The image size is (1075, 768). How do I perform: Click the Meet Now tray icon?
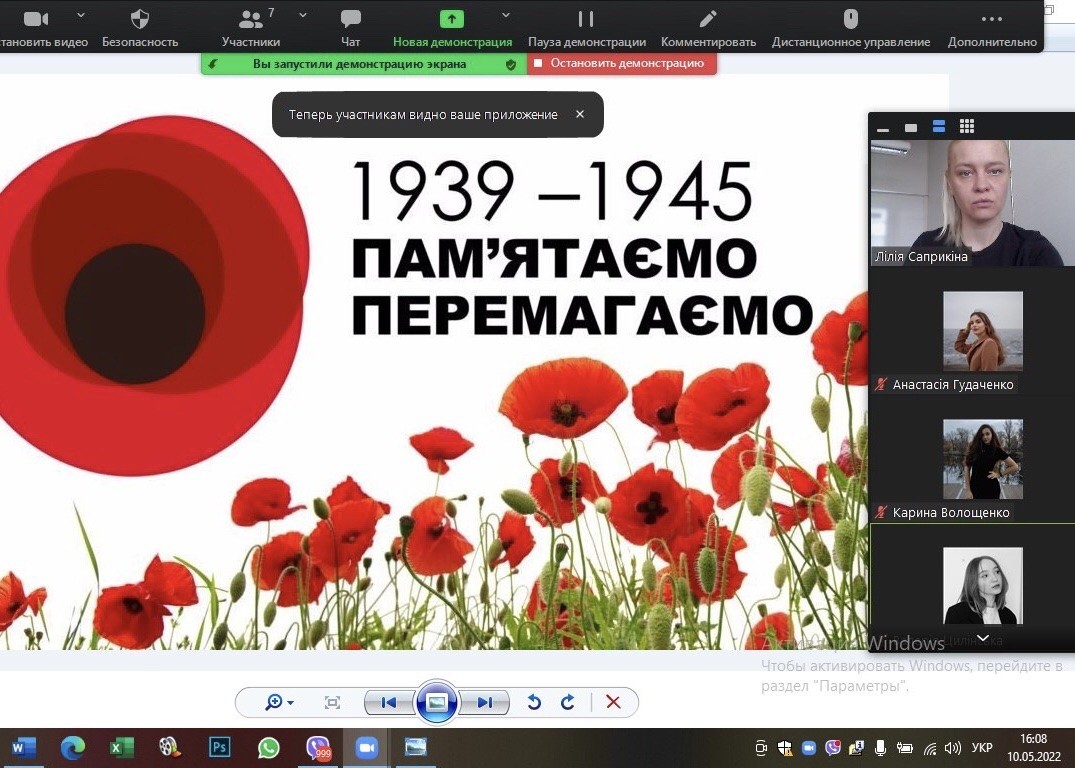click(x=761, y=748)
